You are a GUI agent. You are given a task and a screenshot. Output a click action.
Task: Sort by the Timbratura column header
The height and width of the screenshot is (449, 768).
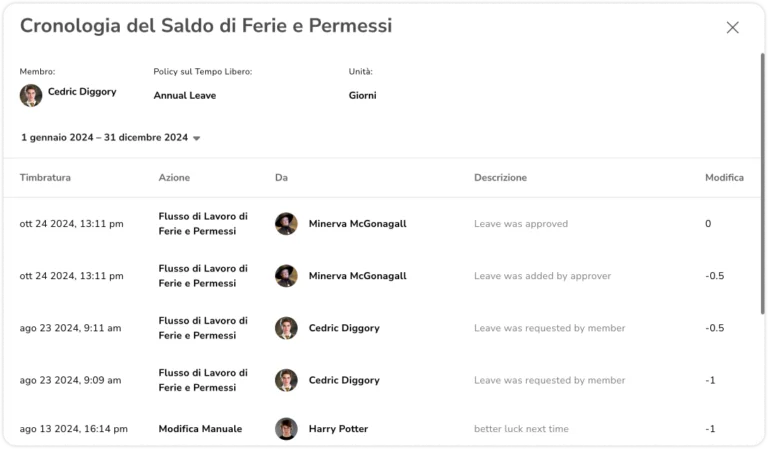[x=45, y=178]
